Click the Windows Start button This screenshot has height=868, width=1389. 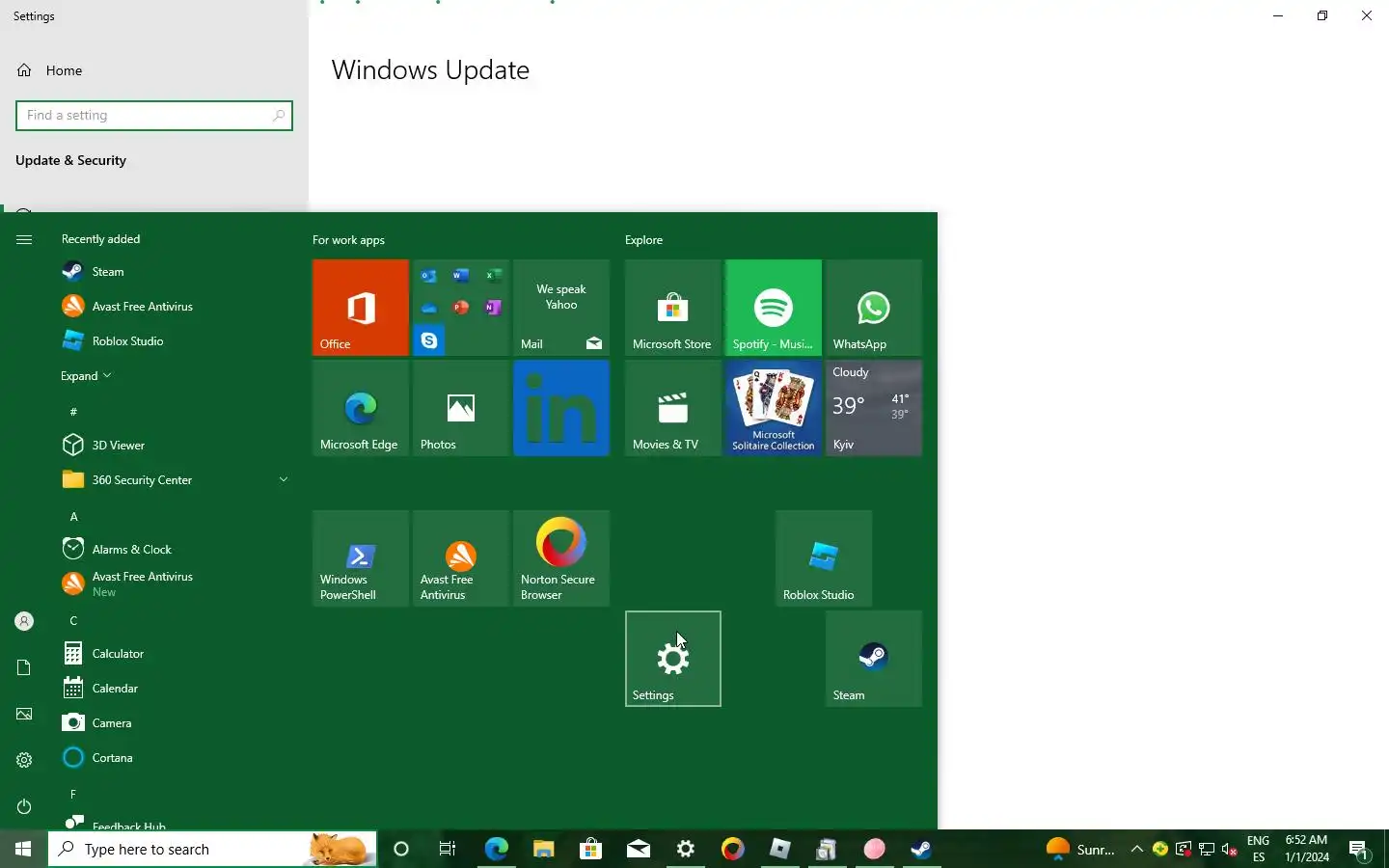(23, 850)
